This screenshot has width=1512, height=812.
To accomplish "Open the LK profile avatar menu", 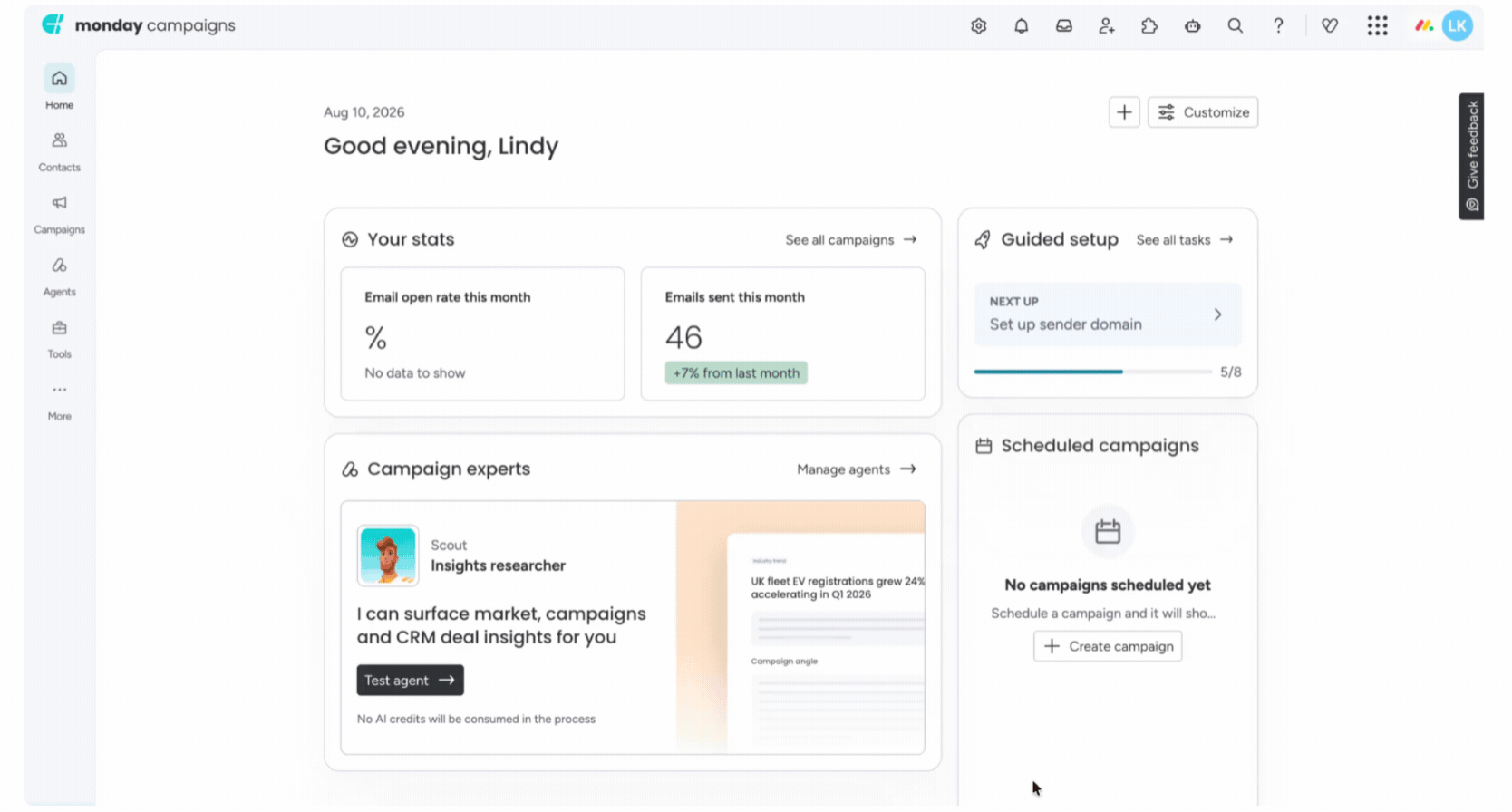I will pyautogui.click(x=1458, y=25).
